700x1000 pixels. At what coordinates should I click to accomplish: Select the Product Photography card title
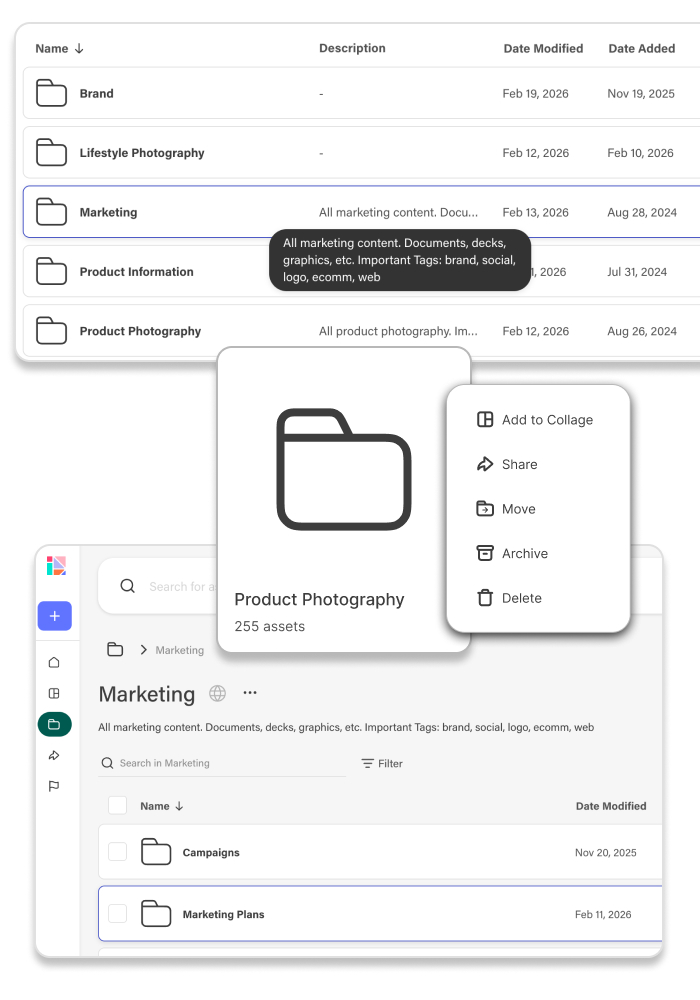(319, 599)
